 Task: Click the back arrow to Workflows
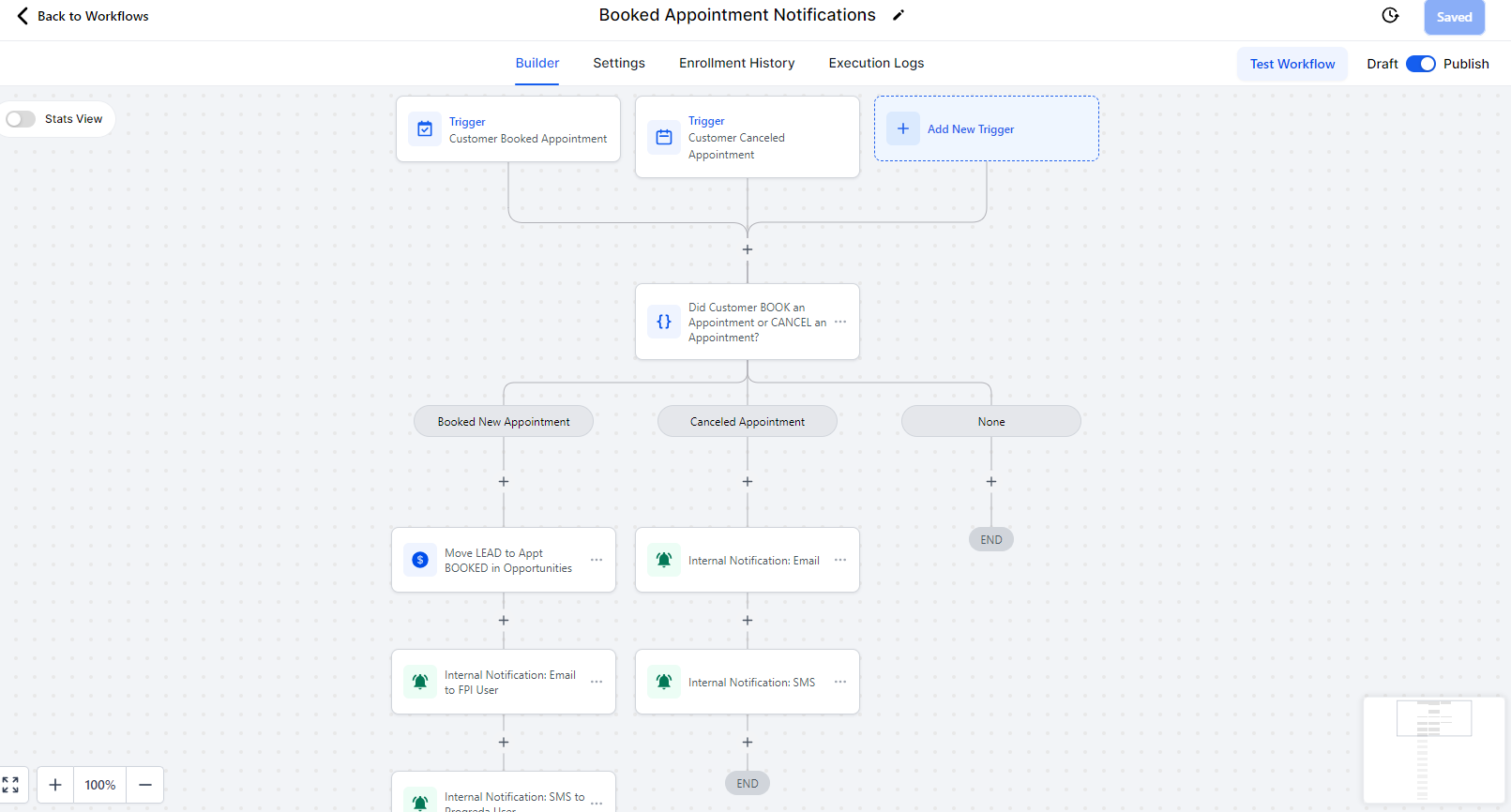23,16
